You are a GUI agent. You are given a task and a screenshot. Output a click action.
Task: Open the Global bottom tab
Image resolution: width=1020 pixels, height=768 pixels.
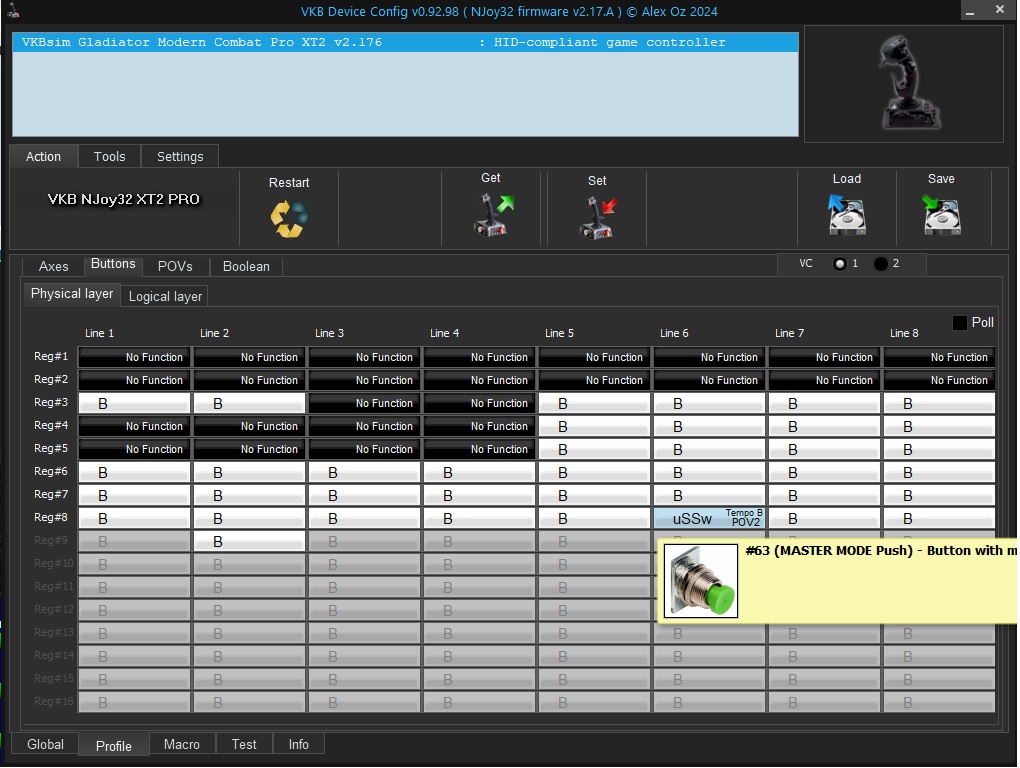pyautogui.click(x=46, y=745)
